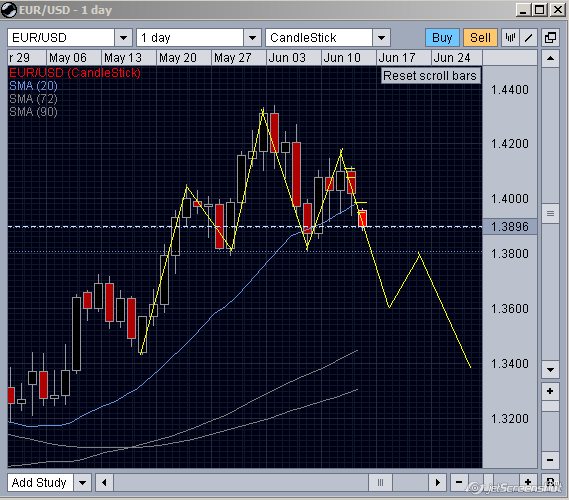Open the 1 day timeframe dropdown arrow
Viewport: 569px width, 500px height.
pyautogui.click(x=252, y=37)
